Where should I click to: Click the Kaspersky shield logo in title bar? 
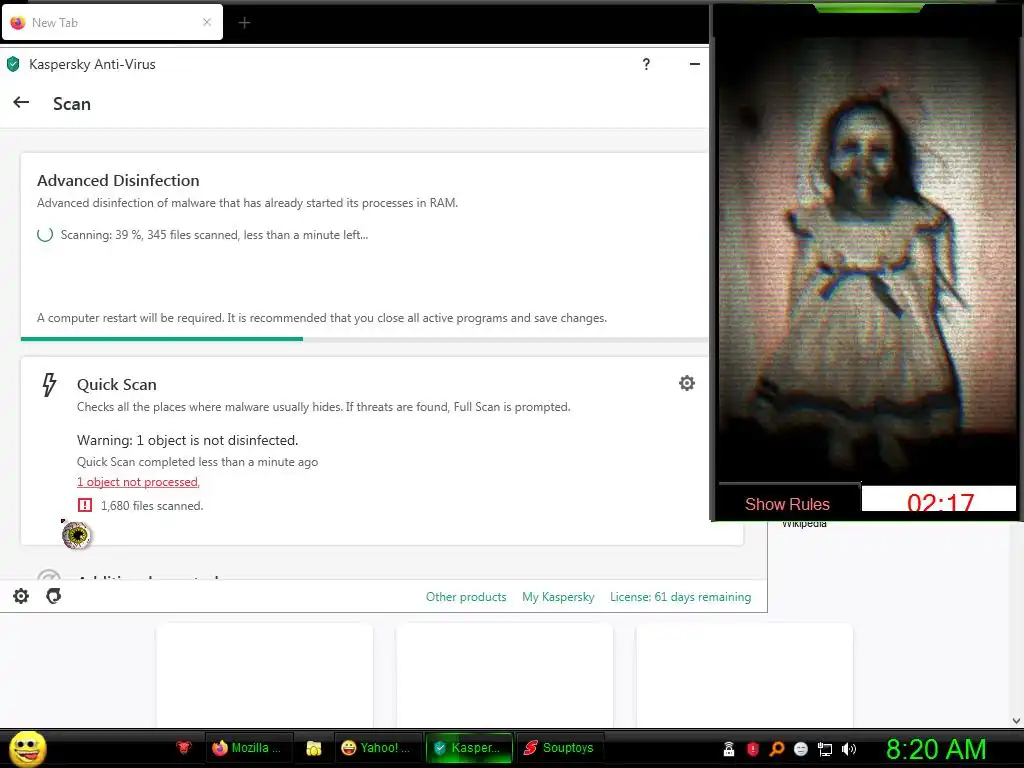[13, 64]
